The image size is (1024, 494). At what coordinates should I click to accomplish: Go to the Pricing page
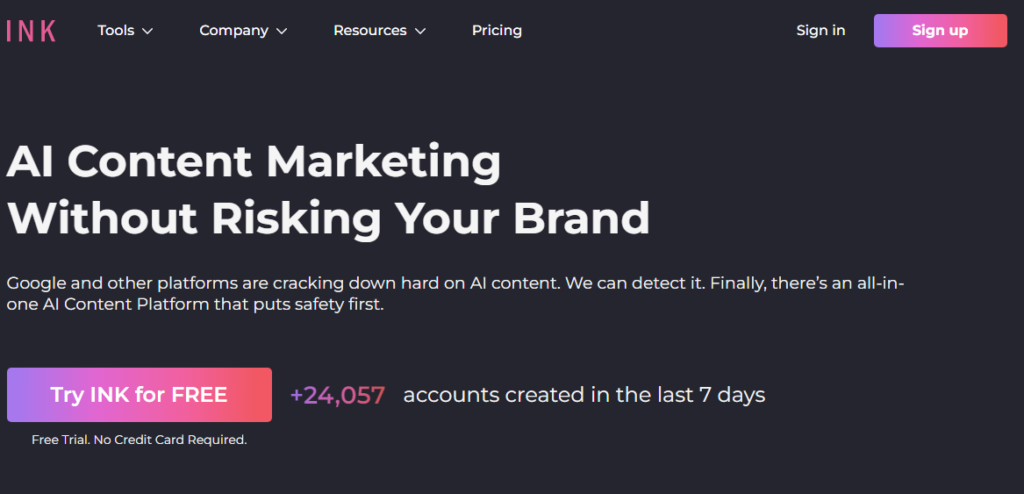coord(497,30)
